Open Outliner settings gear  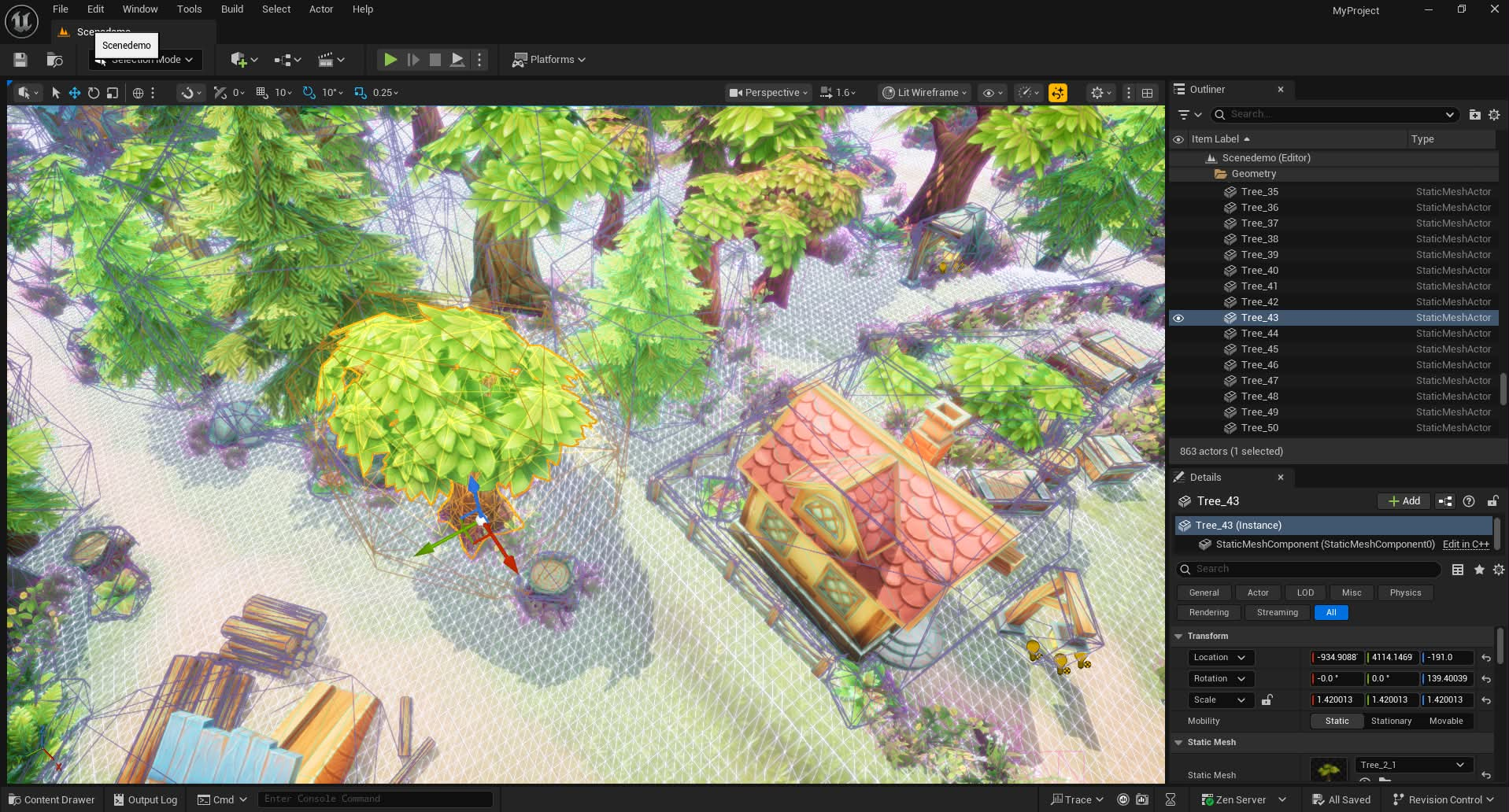click(x=1494, y=115)
